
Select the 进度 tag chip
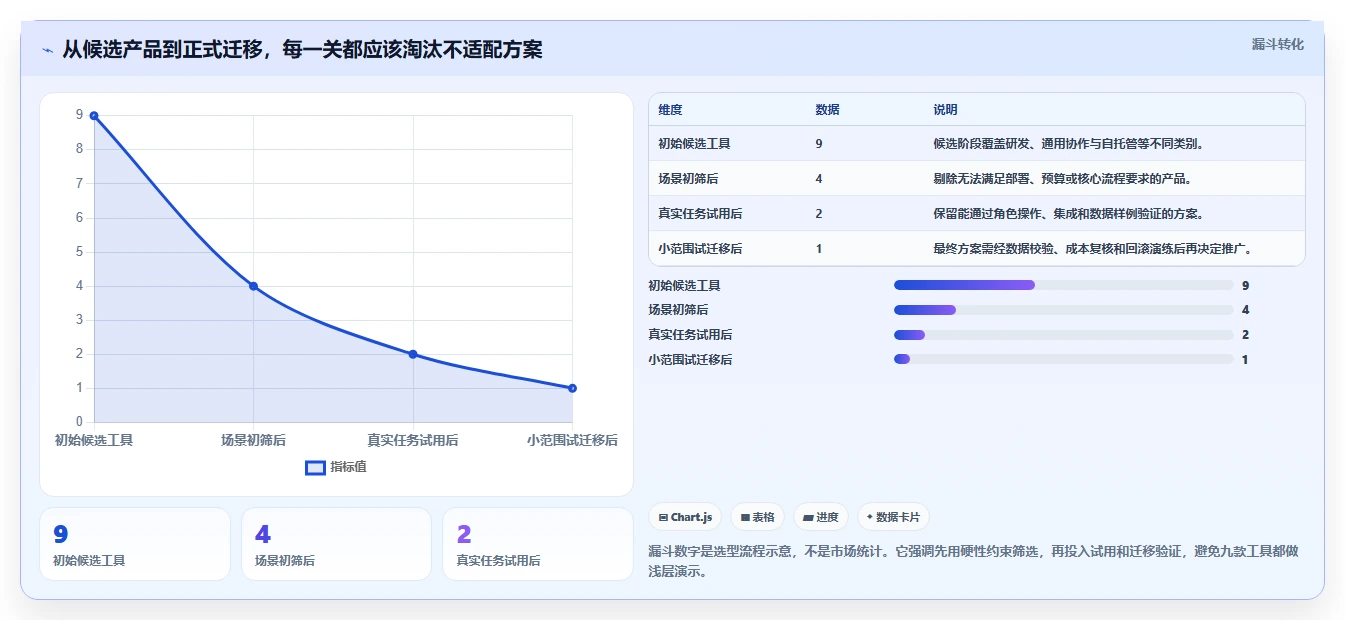(820, 517)
